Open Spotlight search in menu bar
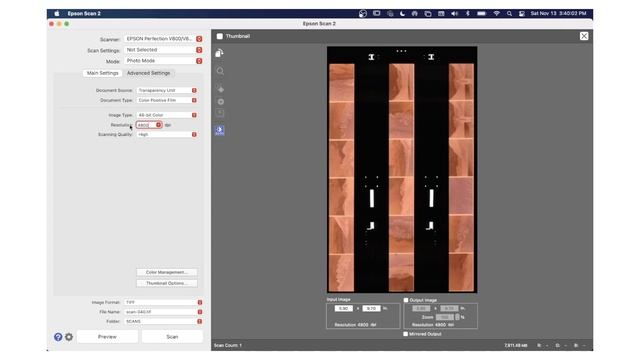The width and height of the screenshot is (640, 360). click(509, 13)
